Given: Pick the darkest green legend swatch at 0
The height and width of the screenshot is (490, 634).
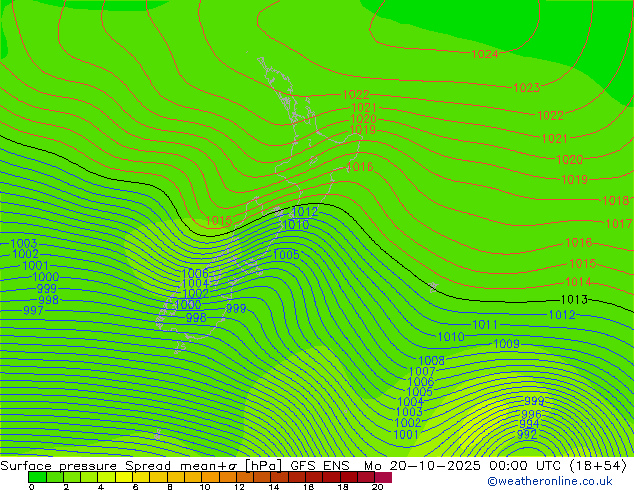Looking at the screenshot, I should 37,477.
